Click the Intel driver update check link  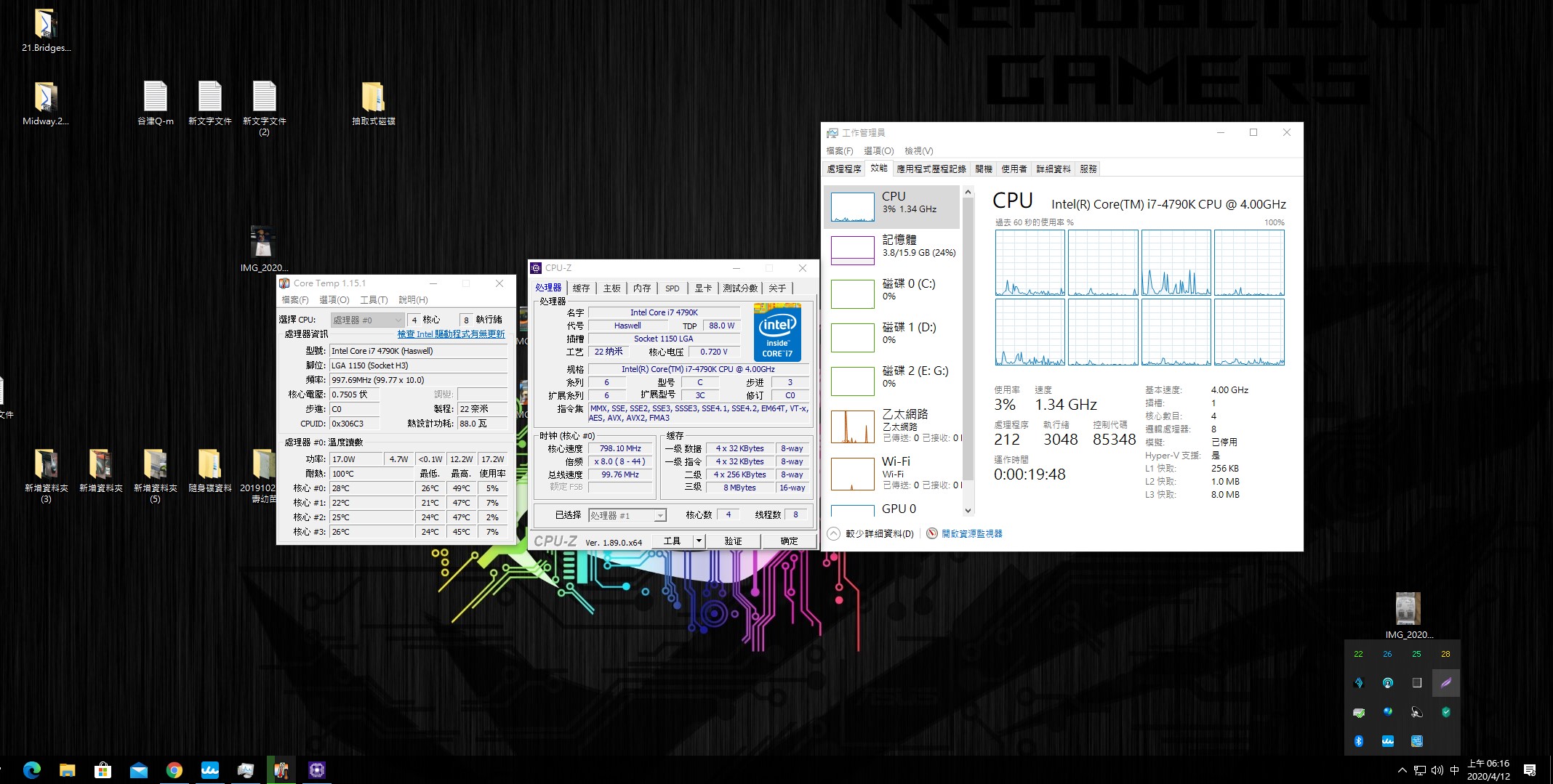click(451, 334)
